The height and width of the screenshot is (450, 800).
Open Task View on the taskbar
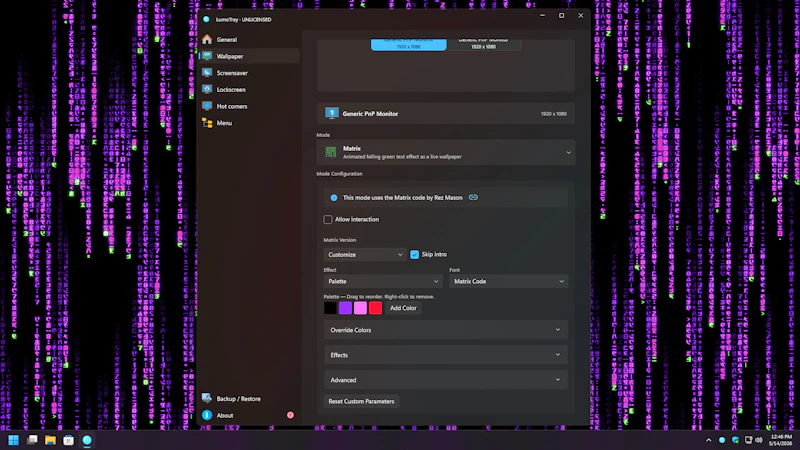(x=32, y=440)
